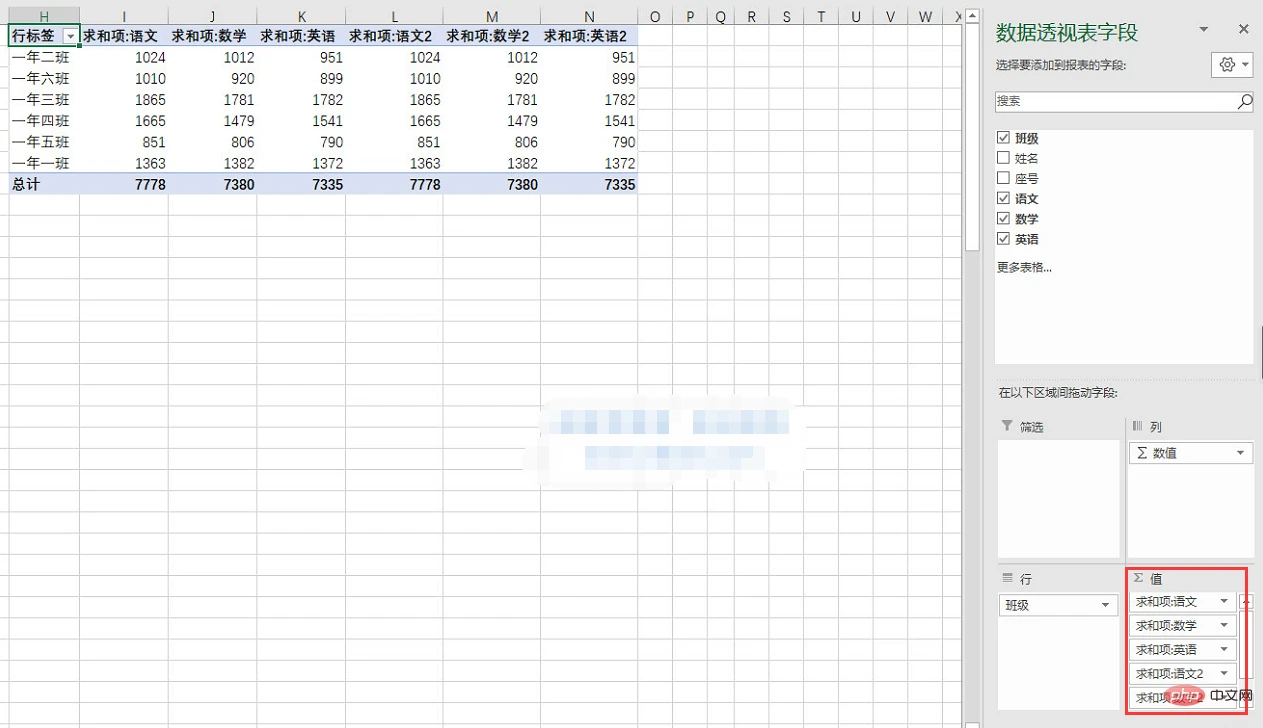The height and width of the screenshot is (728, 1263).
Task: Click the 1382 value under 求和项:数学2
Action: pos(492,163)
